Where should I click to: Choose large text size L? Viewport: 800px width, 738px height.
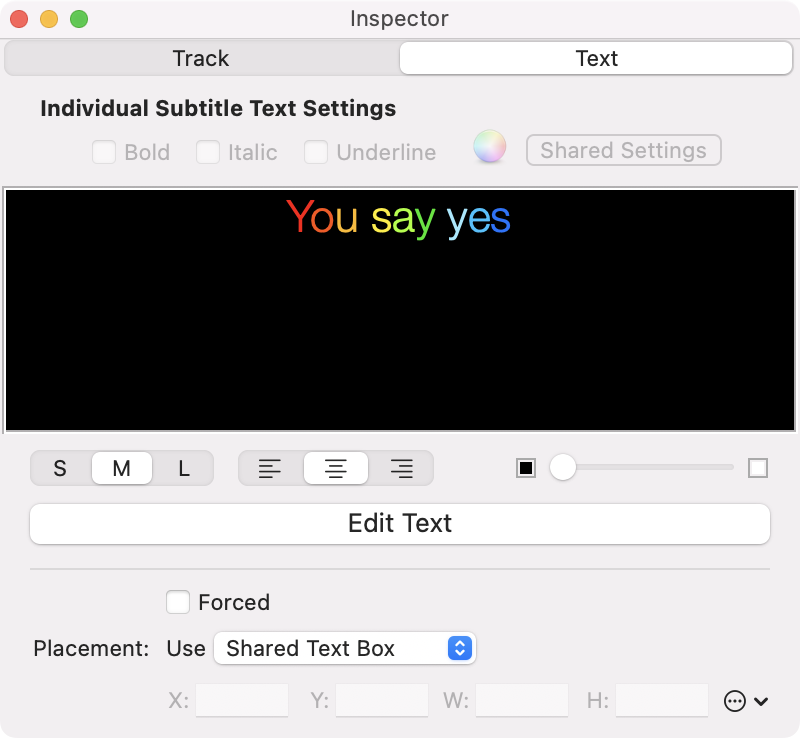(184, 468)
